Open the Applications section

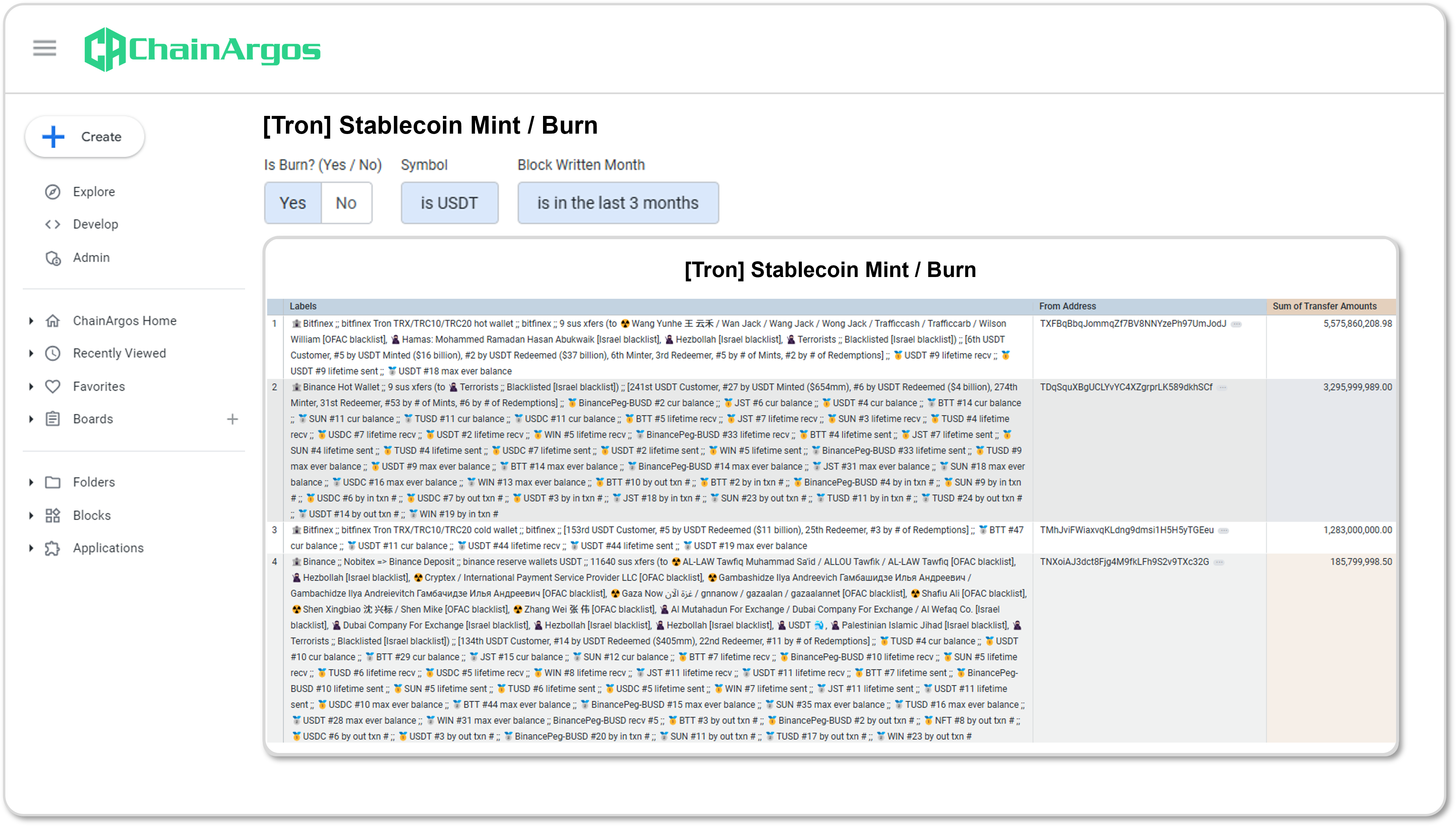tap(108, 548)
